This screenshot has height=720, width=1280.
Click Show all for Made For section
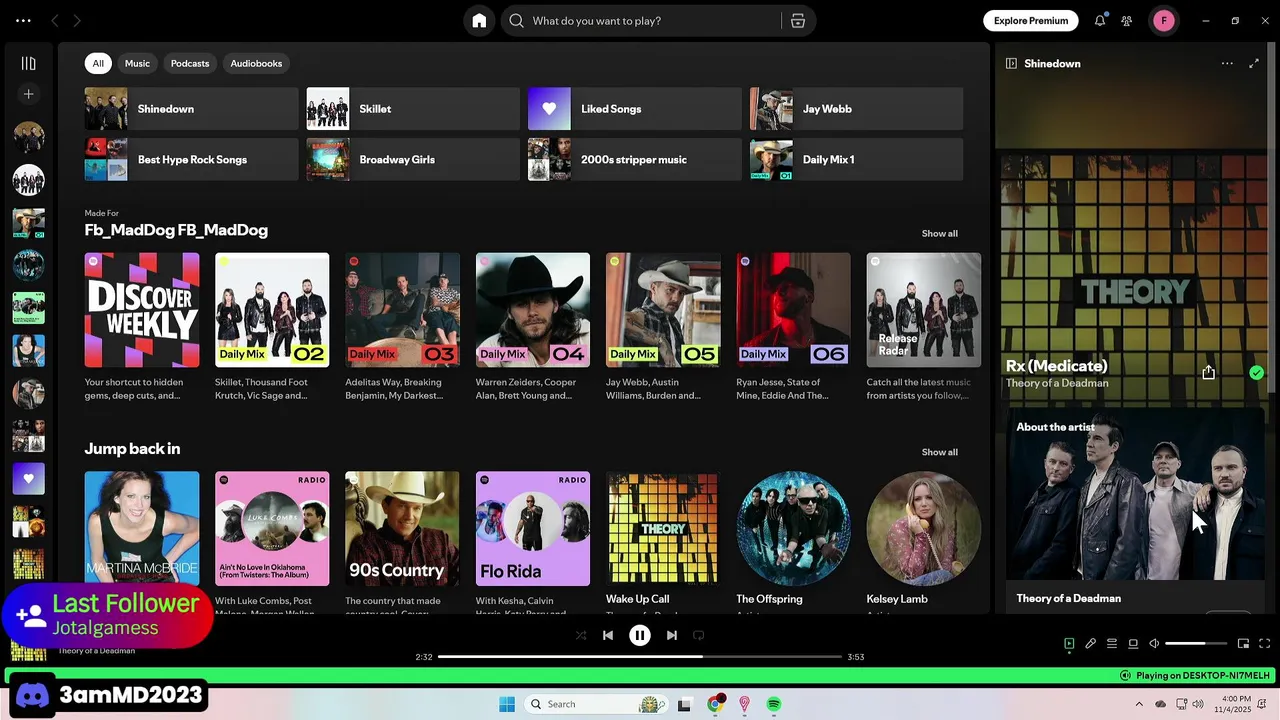coord(939,233)
